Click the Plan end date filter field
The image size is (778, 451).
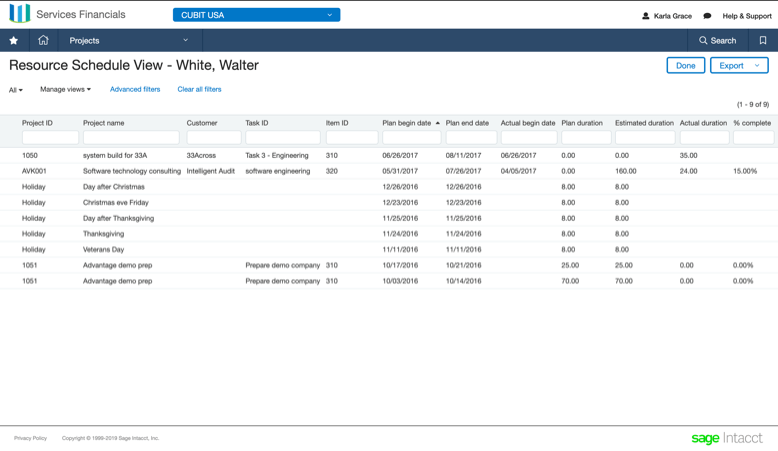(471, 137)
